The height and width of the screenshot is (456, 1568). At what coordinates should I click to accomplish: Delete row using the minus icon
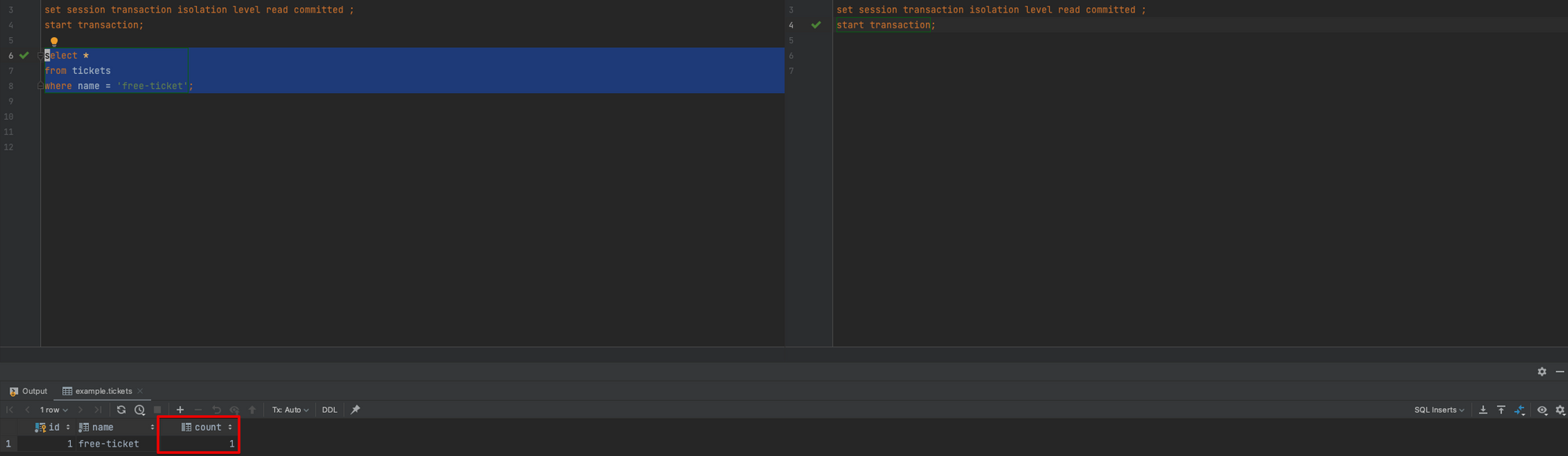pyautogui.click(x=198, y=410)
